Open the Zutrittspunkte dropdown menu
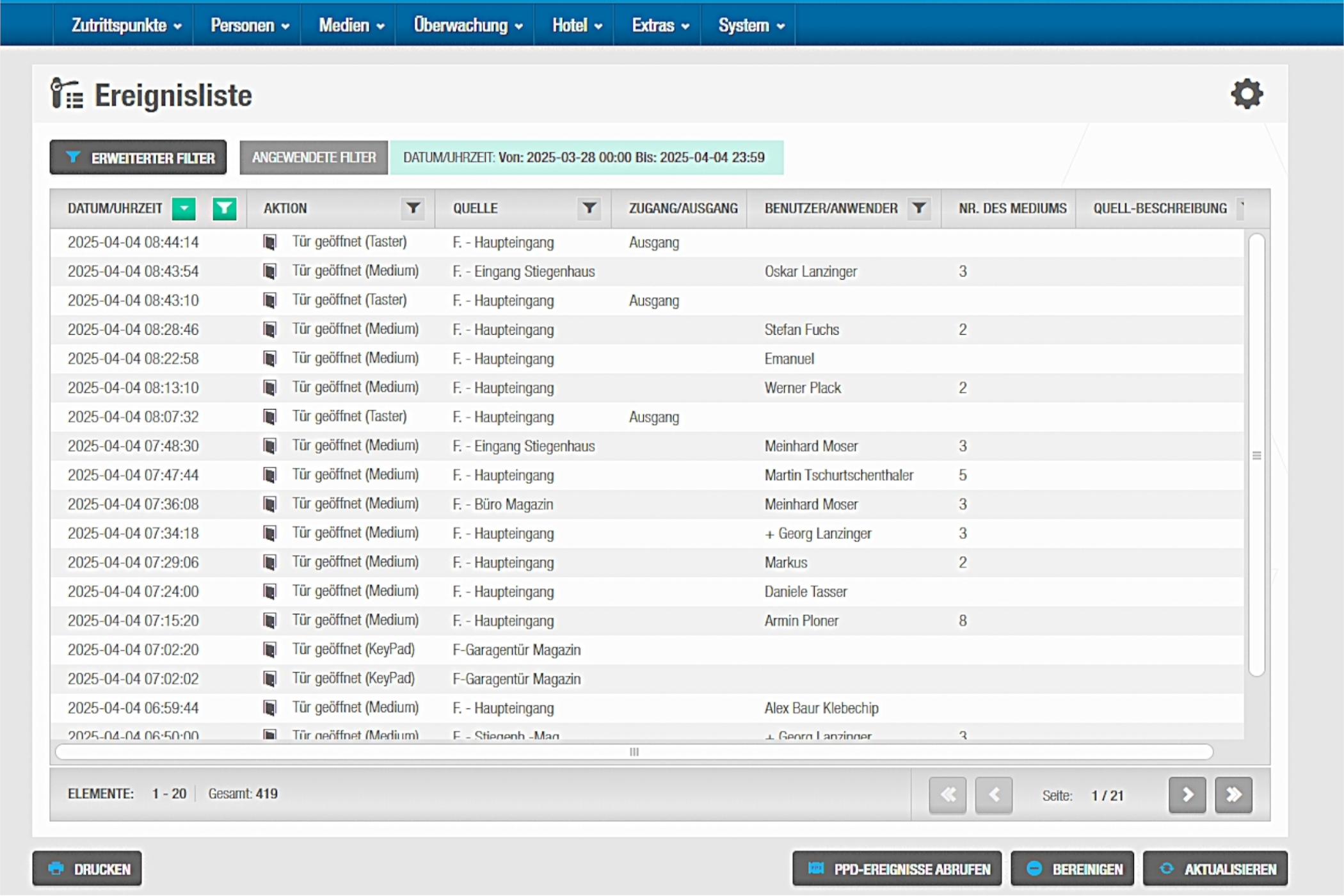Viewport: 1344px width, 896px height. [126, 26]
